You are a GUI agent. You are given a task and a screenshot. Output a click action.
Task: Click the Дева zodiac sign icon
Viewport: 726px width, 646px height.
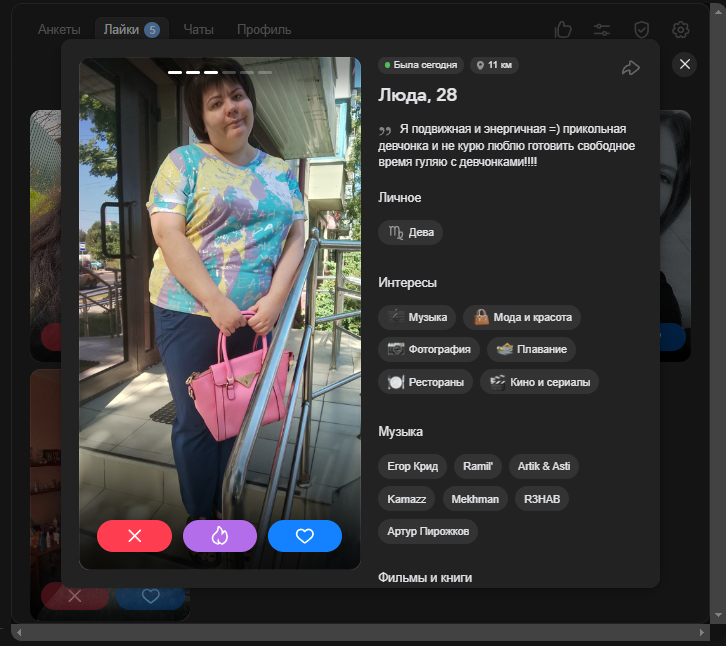pos(396,232)
